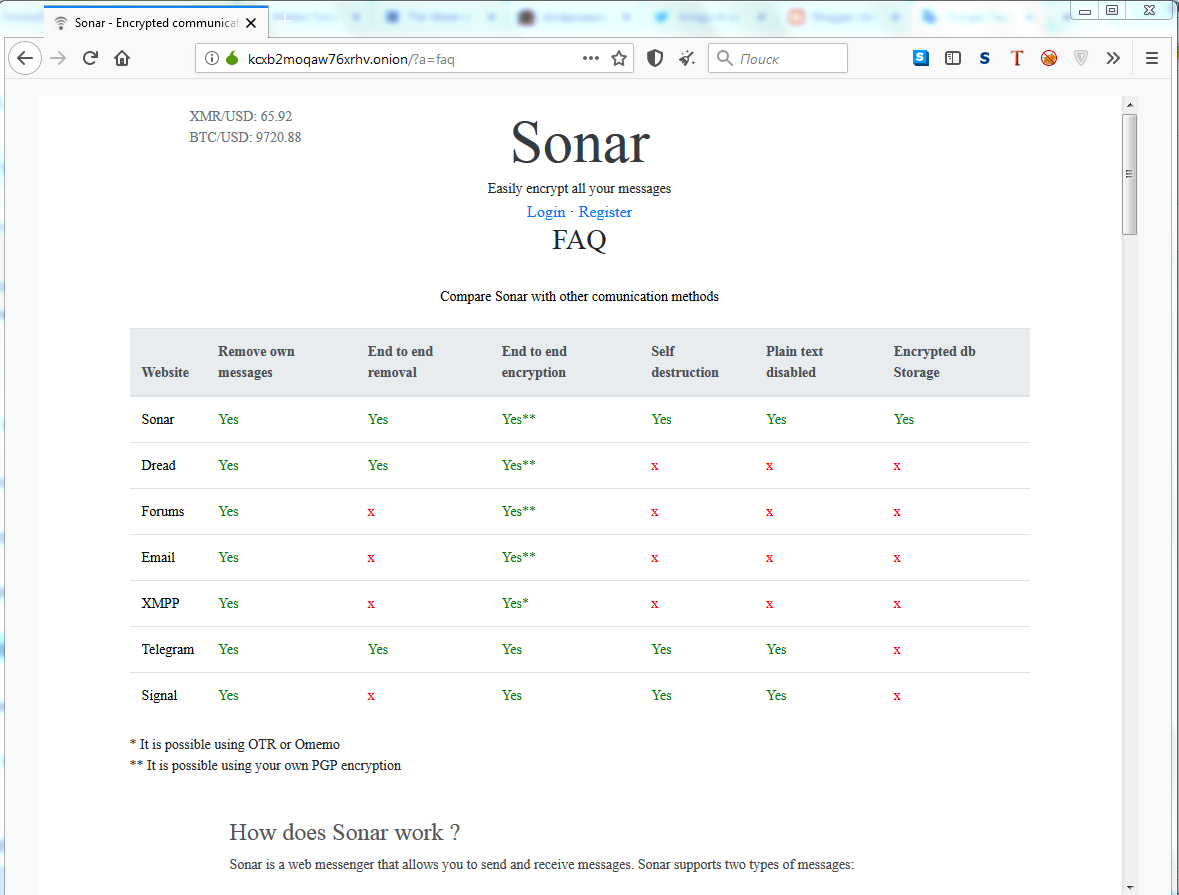1179x895 pixels.
Task: Click Yes* in the XMPP row
Action: (x=515, y=603)
